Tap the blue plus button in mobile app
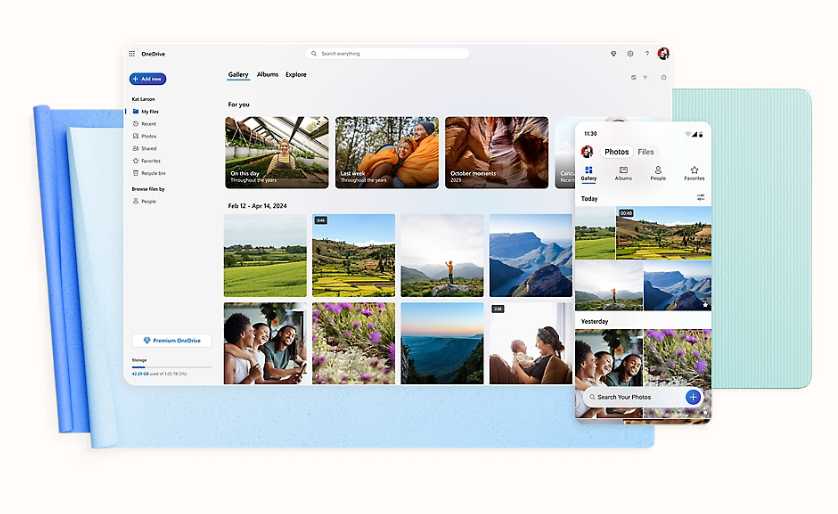 (693, 397)
